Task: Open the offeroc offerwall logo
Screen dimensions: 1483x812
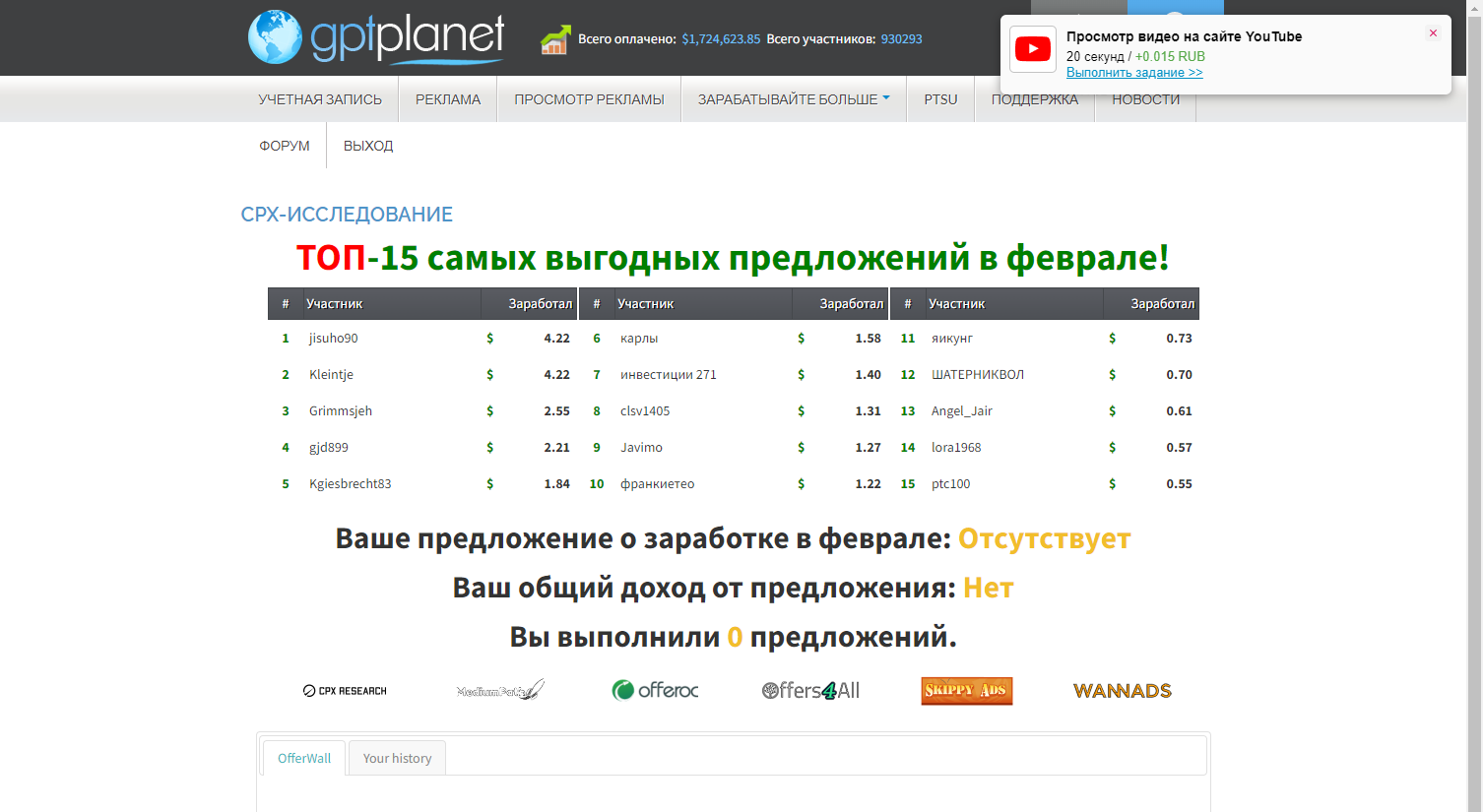Action: (x=655, y=690)
